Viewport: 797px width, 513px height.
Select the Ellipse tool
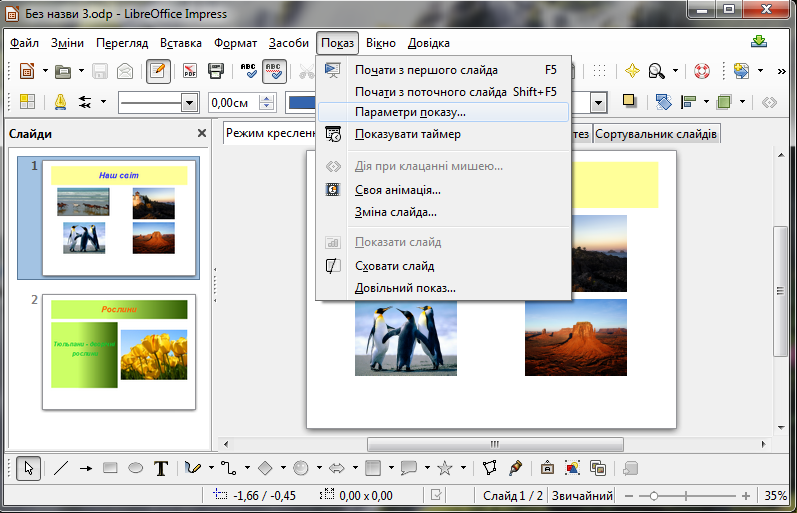[x=135, y=468]
